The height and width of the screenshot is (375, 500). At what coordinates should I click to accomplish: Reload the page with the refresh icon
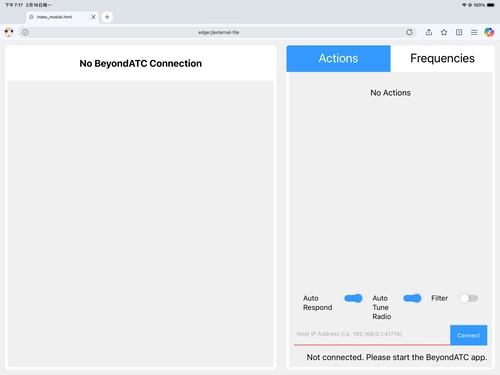[x=409, y=32]
